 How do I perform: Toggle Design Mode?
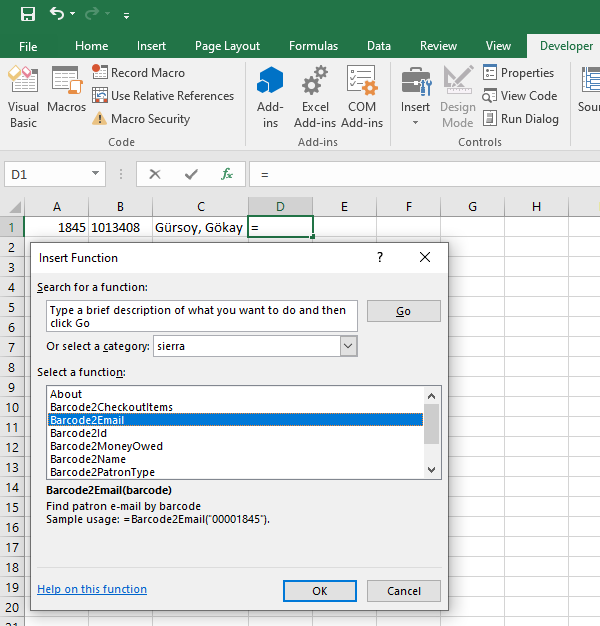pos(458,97)
